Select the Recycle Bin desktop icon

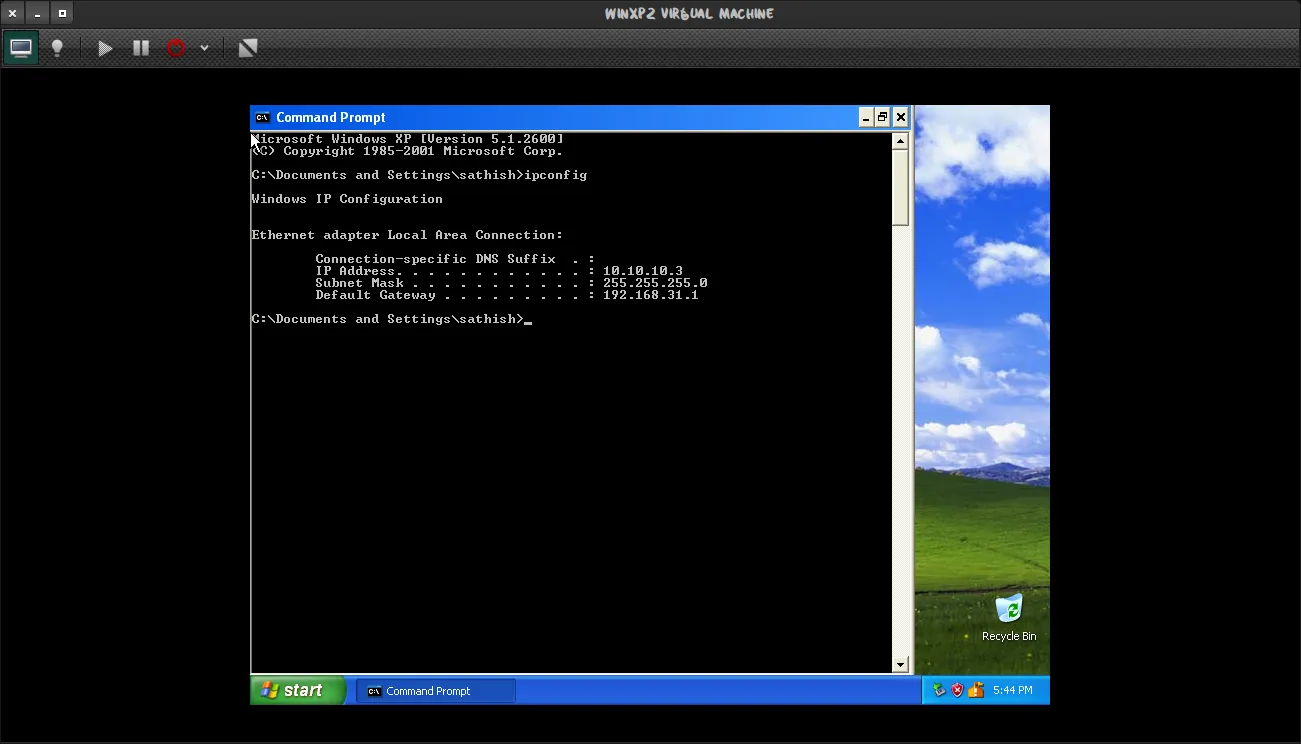pyautogui.click(x=1009, y=618)
